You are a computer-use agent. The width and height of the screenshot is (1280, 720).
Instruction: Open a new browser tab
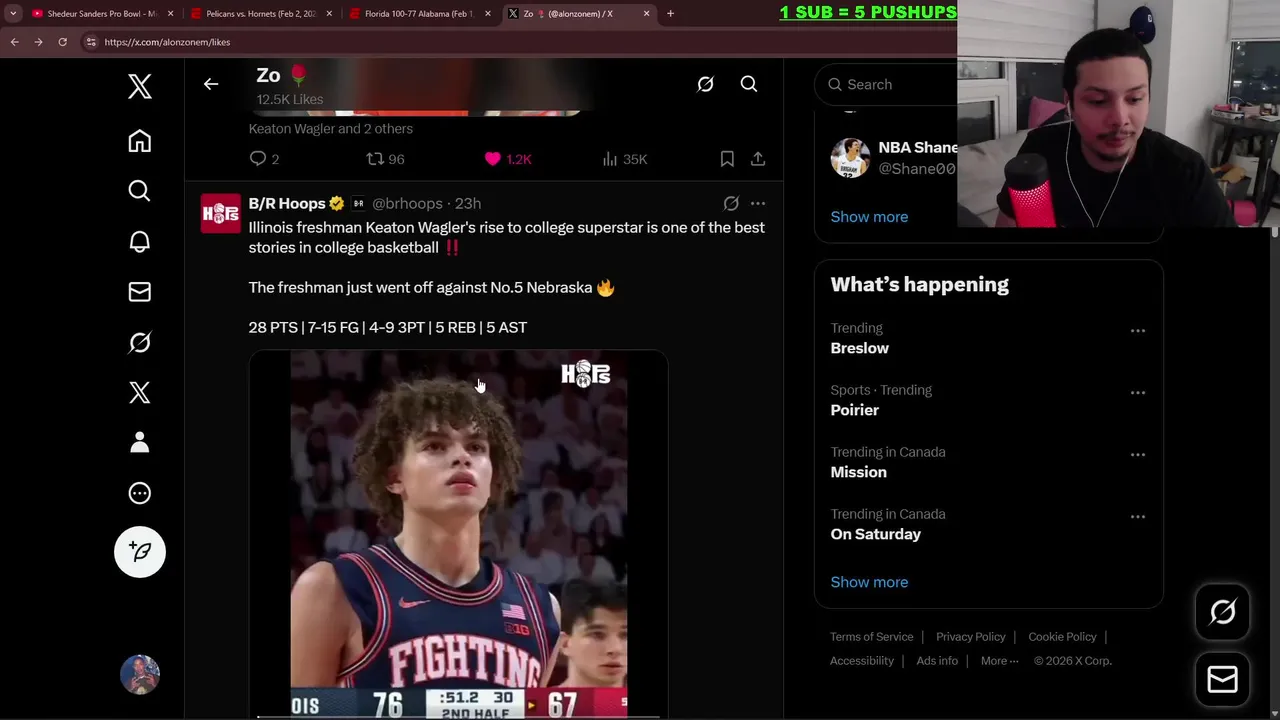tap(670, 14)
